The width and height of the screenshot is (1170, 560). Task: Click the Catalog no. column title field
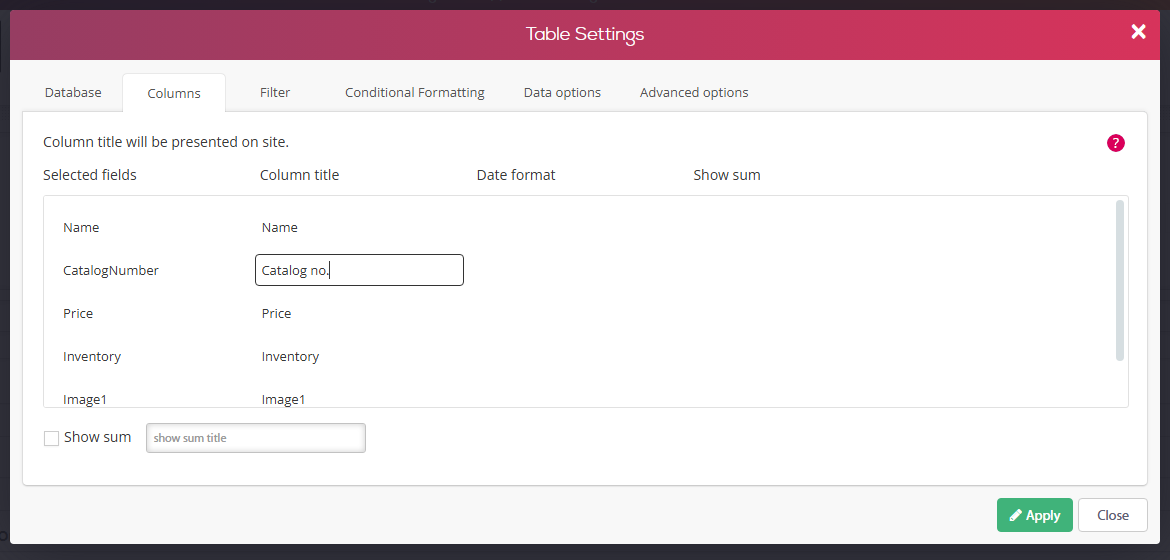pyautogui.click(x=359, y=270)
